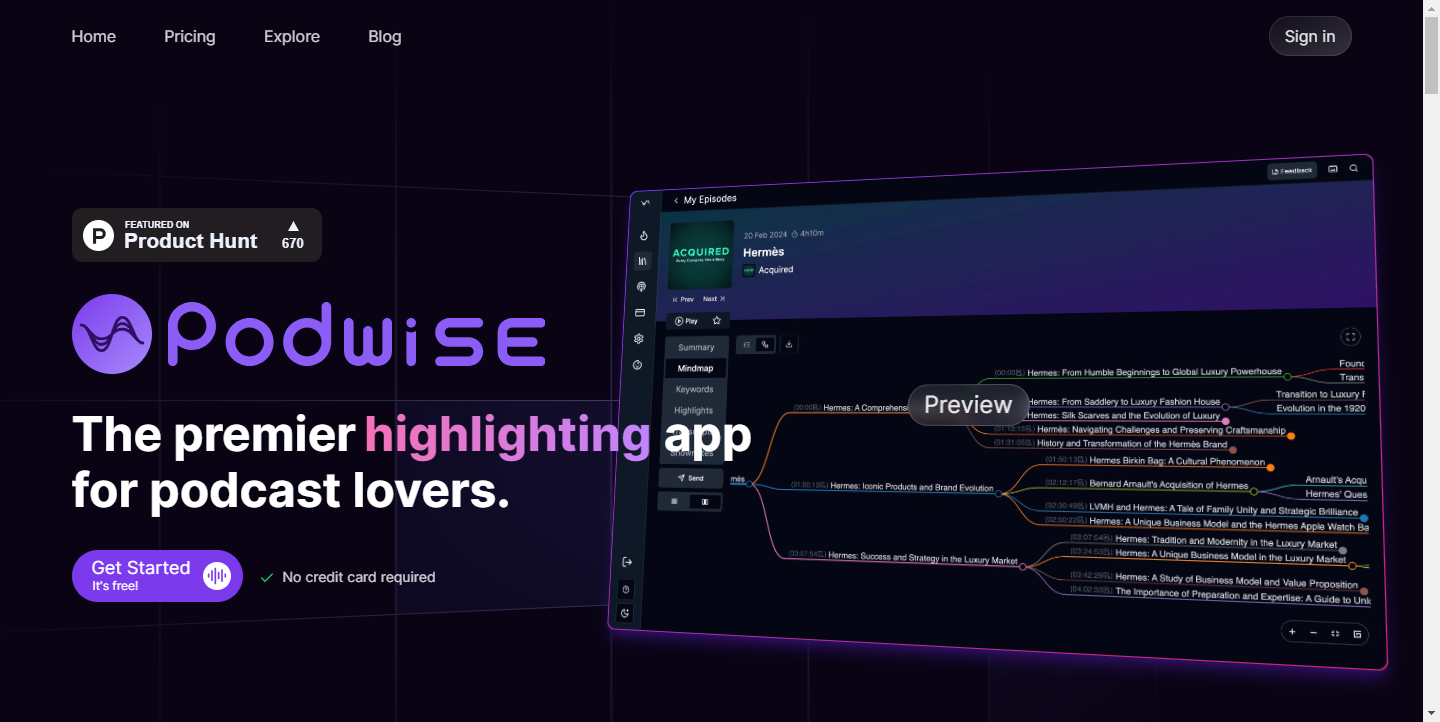Click the Feedback button in preview header

(1292, 171)
